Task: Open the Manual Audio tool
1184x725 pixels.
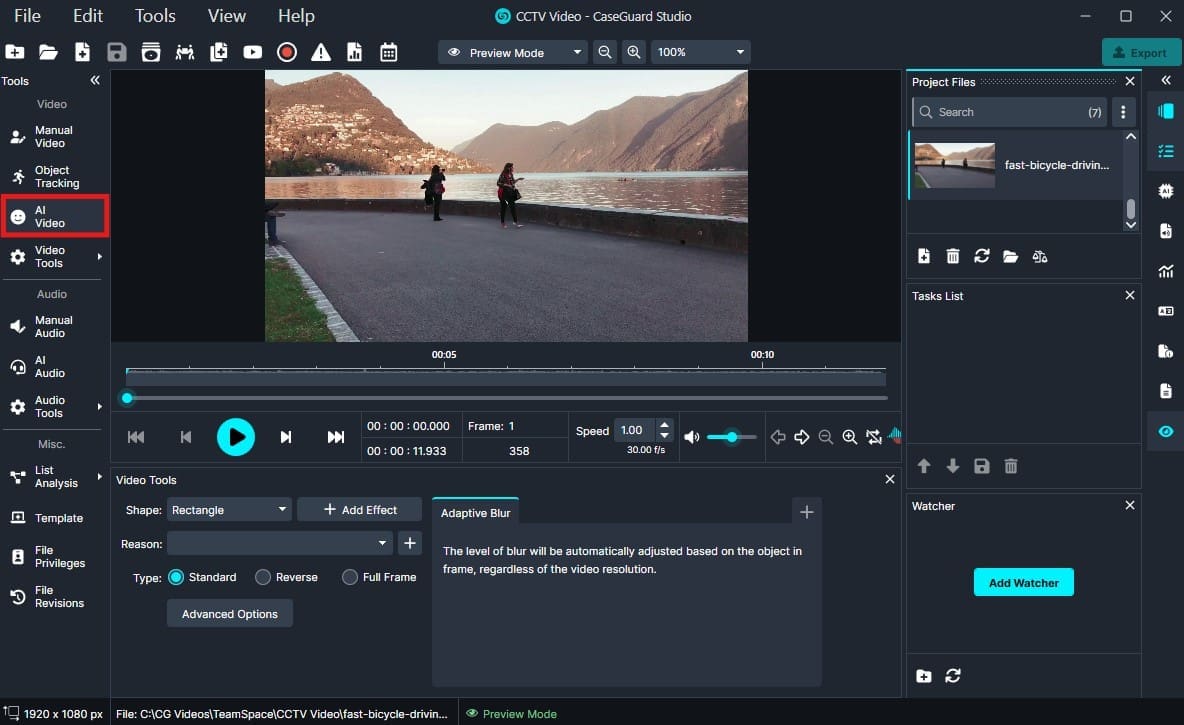Action: pos(46,325)
